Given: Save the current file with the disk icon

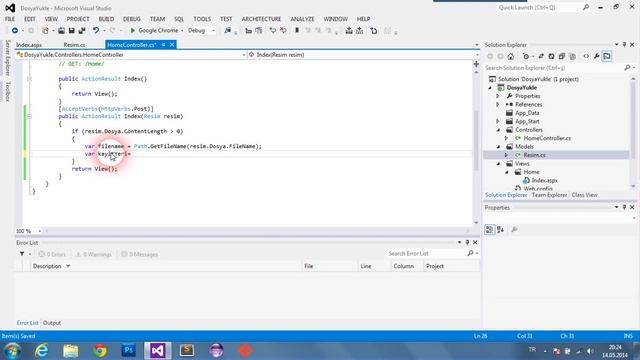Looking at the screenshot, I should point(71,31).
